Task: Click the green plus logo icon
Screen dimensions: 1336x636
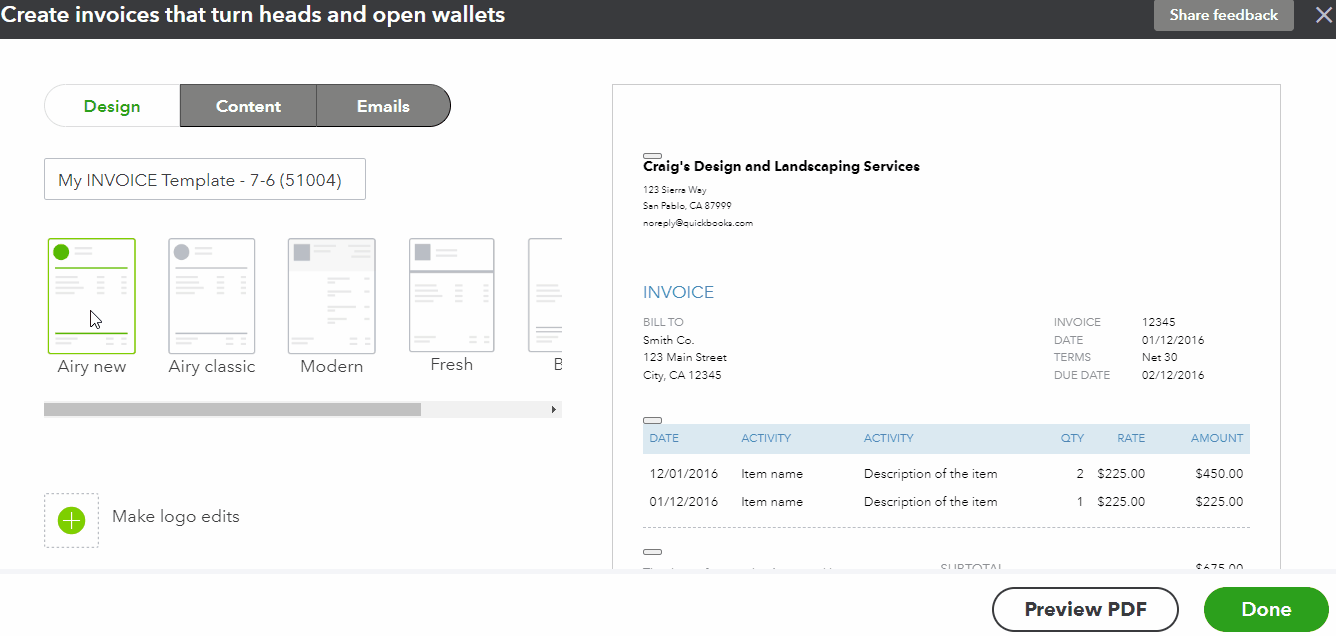Action: 72,520
